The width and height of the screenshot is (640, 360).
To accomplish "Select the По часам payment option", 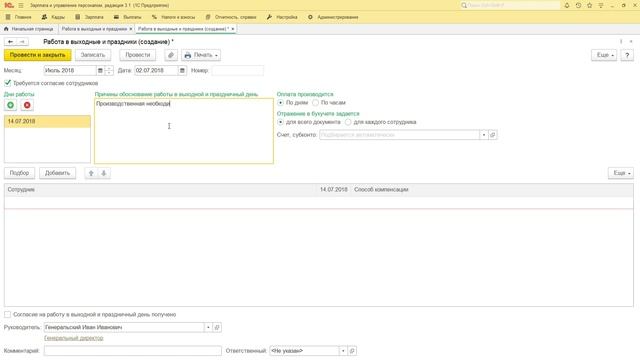I will click(x=316, y=102).
